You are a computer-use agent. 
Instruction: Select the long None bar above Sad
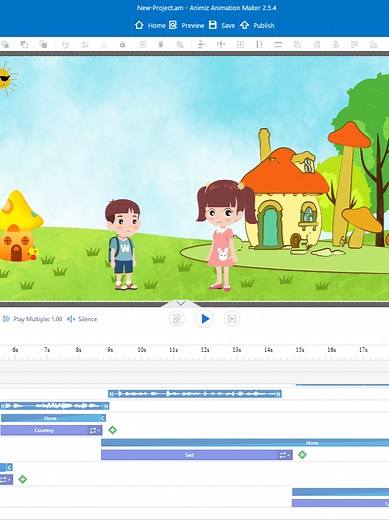[x=245, y=443]
